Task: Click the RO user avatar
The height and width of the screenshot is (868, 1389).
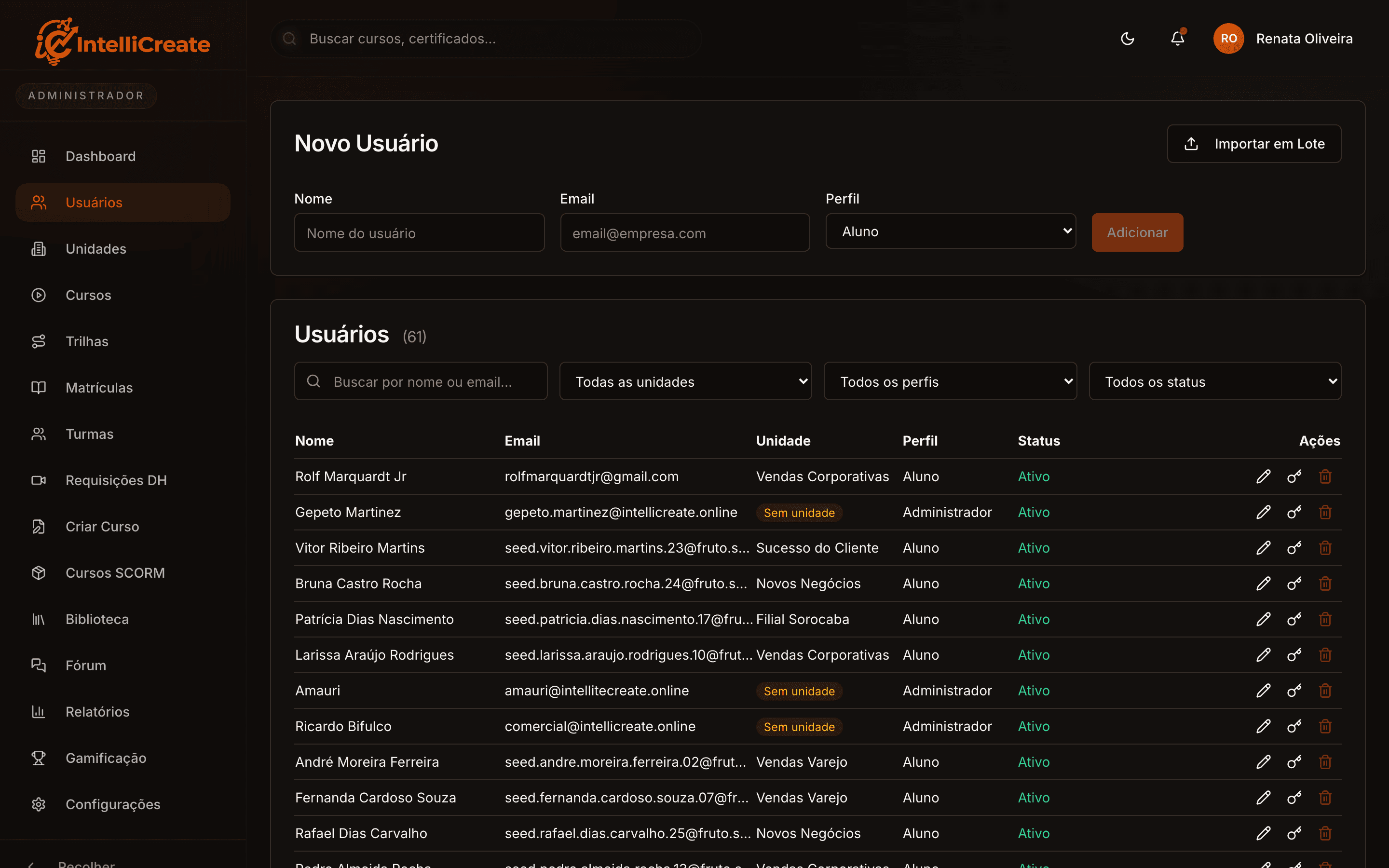Action: click(1228, 39)
